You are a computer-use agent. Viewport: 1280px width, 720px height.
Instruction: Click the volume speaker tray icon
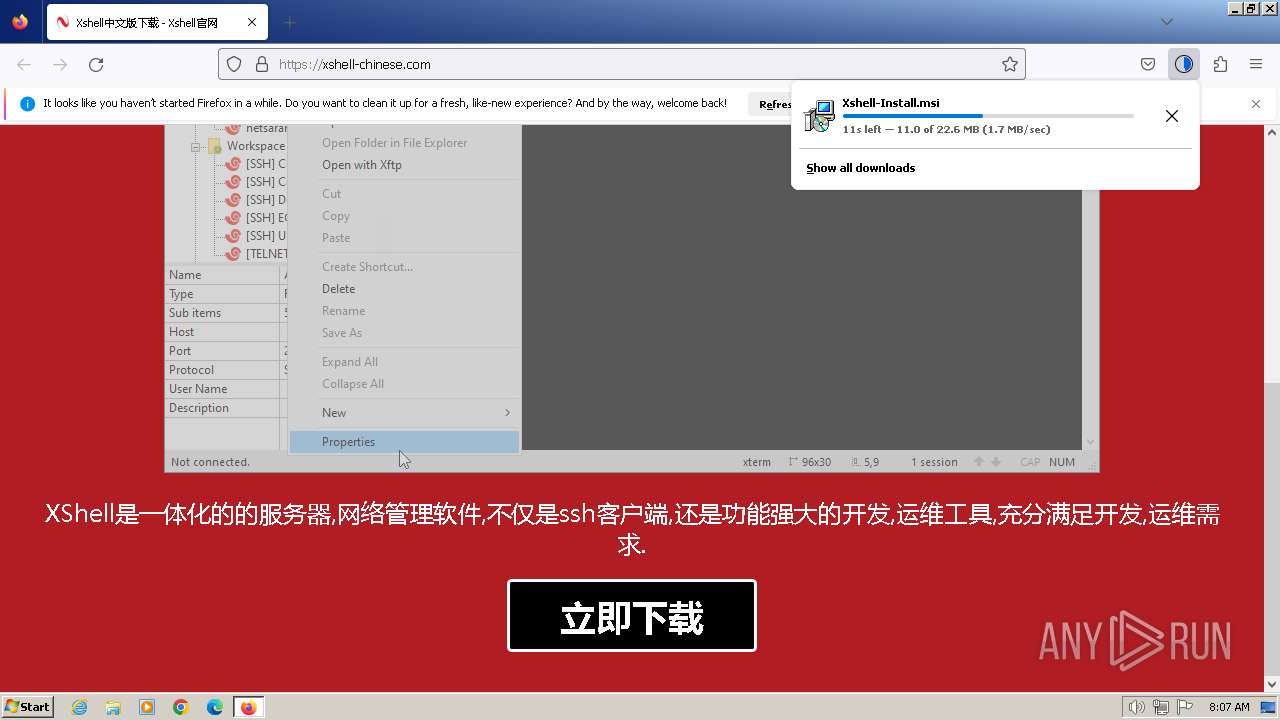tap(1136, 707)
